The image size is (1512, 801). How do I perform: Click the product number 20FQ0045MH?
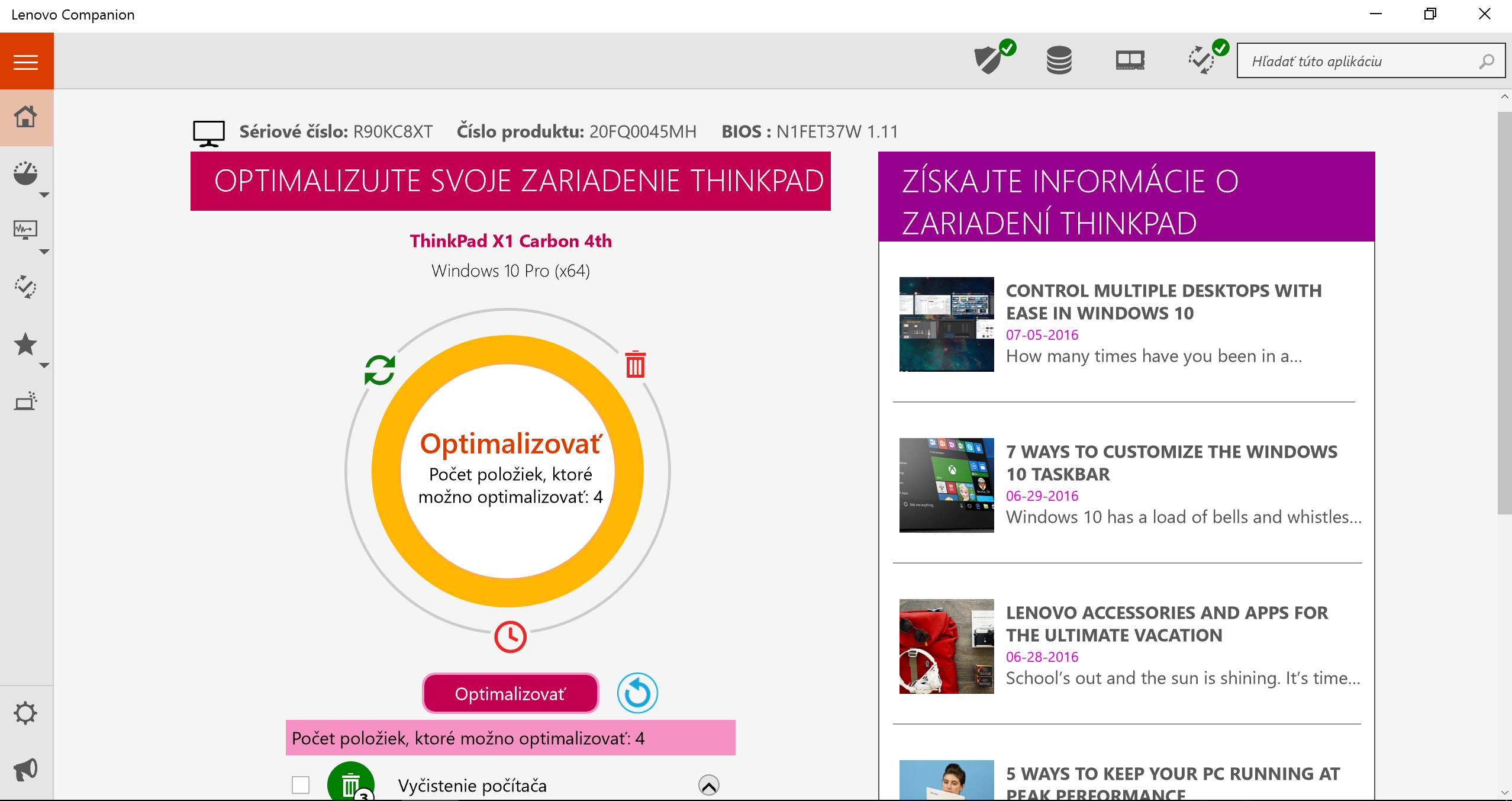click(643, 131)
